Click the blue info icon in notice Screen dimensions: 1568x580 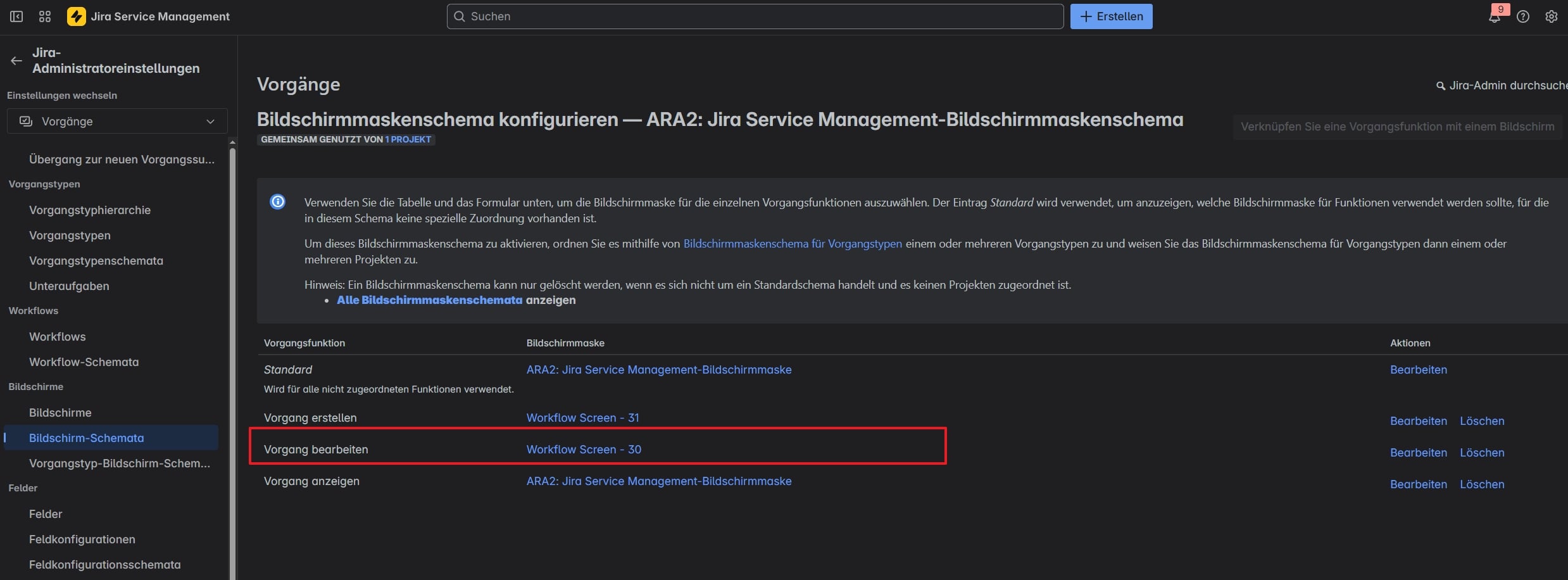[x=277, y=202]
